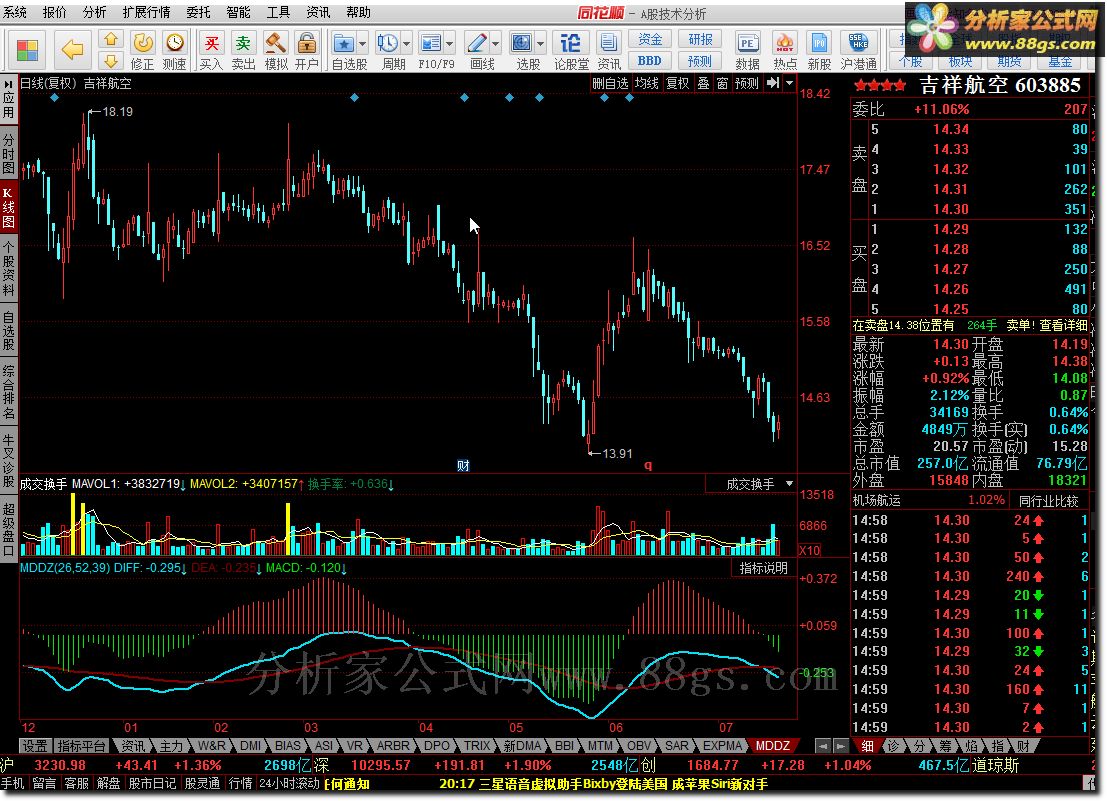The height and width of the screenshot is (801, 1107).
Task: Switch to 分时图 sidebar tab
Action: pyautogui.click(x=8, y=155)
